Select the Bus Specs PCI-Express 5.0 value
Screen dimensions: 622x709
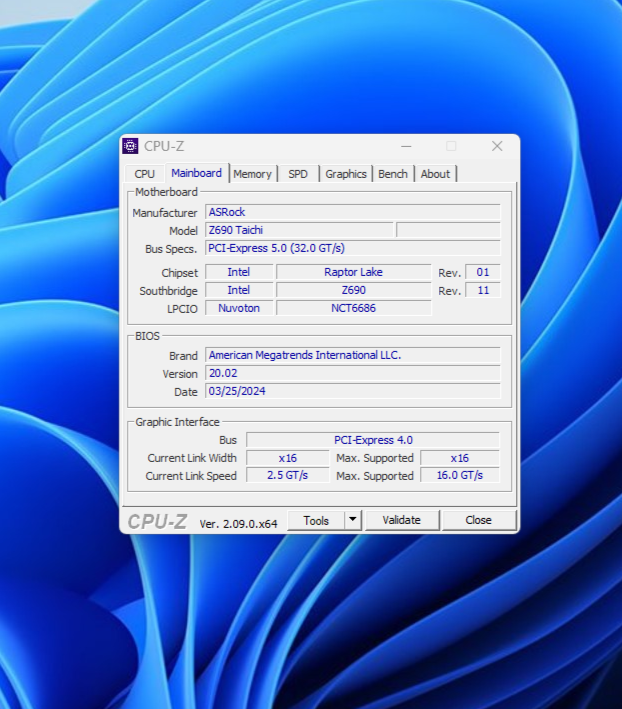point(353,248)
